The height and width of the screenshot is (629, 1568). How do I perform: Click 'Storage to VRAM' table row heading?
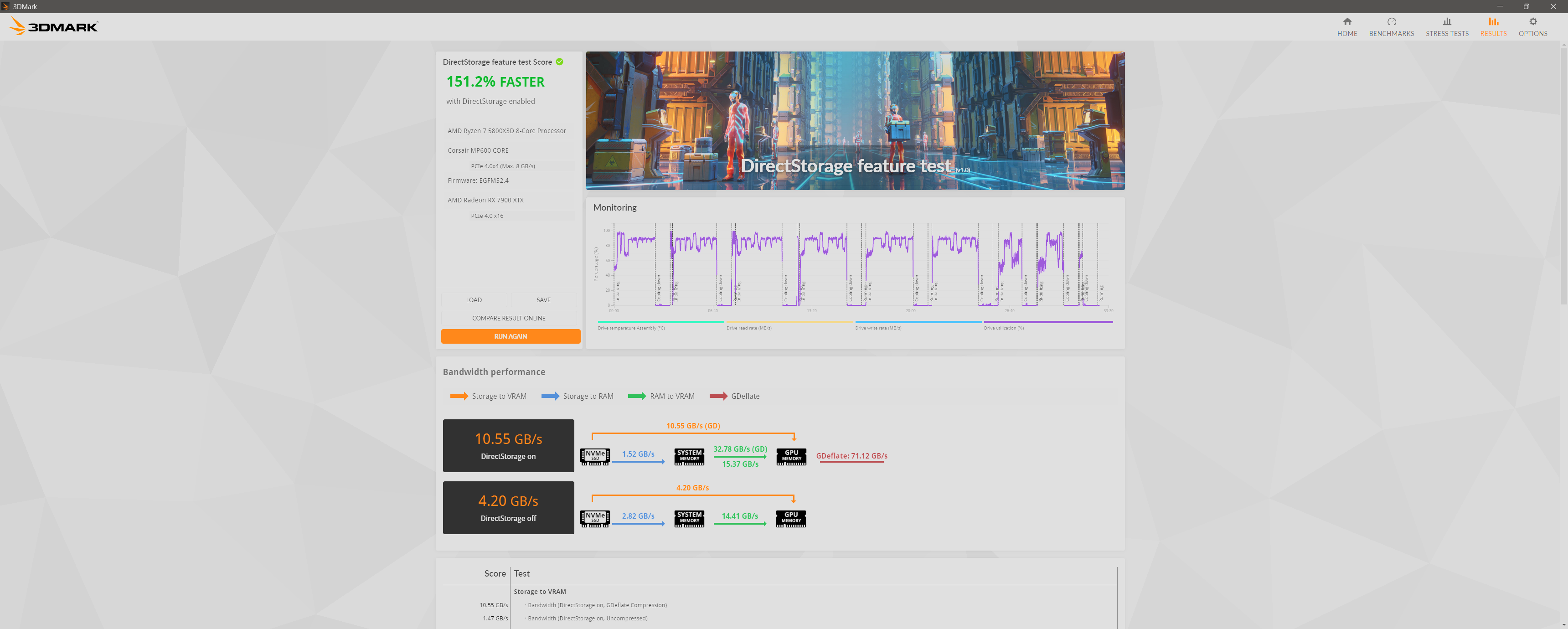[x=539, y=591]
